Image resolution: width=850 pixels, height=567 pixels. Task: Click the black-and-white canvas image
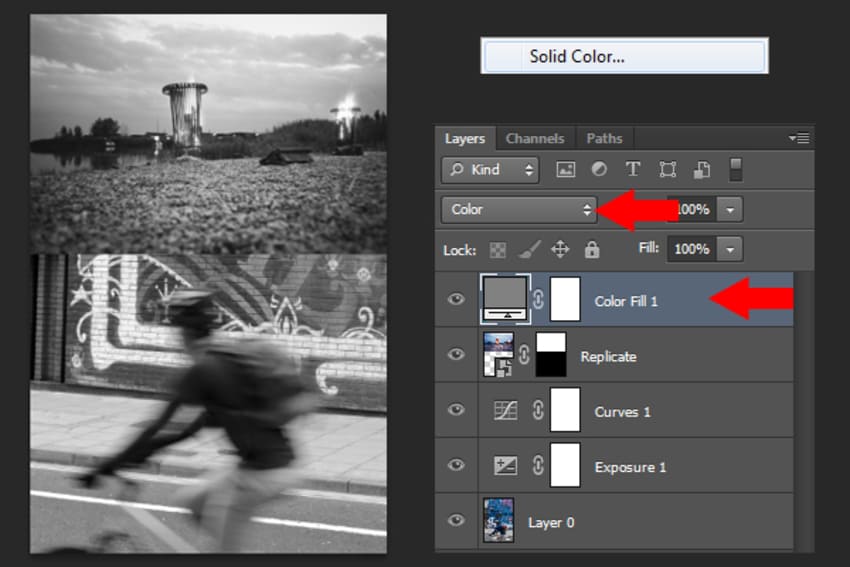click(208, 284)
